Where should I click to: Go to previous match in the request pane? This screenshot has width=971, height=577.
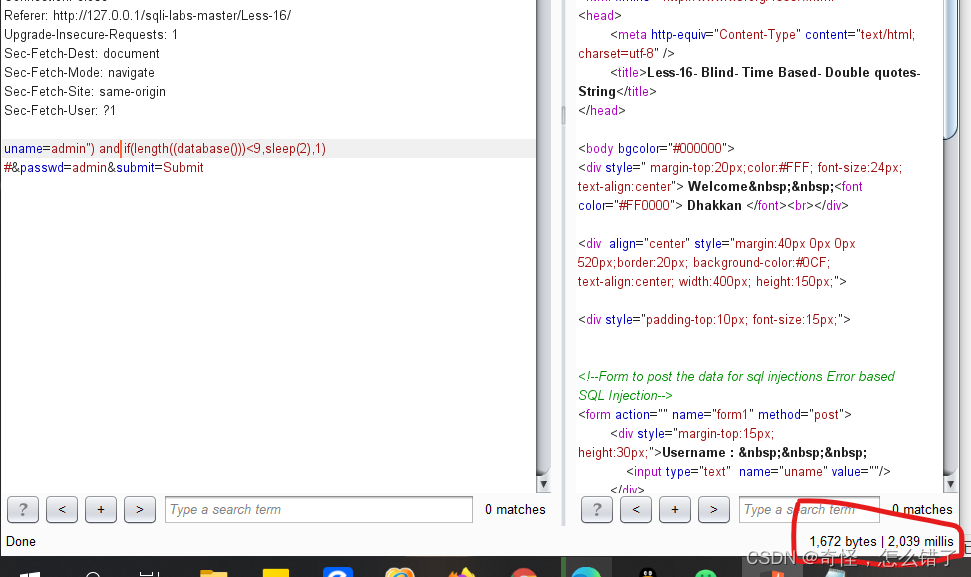click(62, 510)
